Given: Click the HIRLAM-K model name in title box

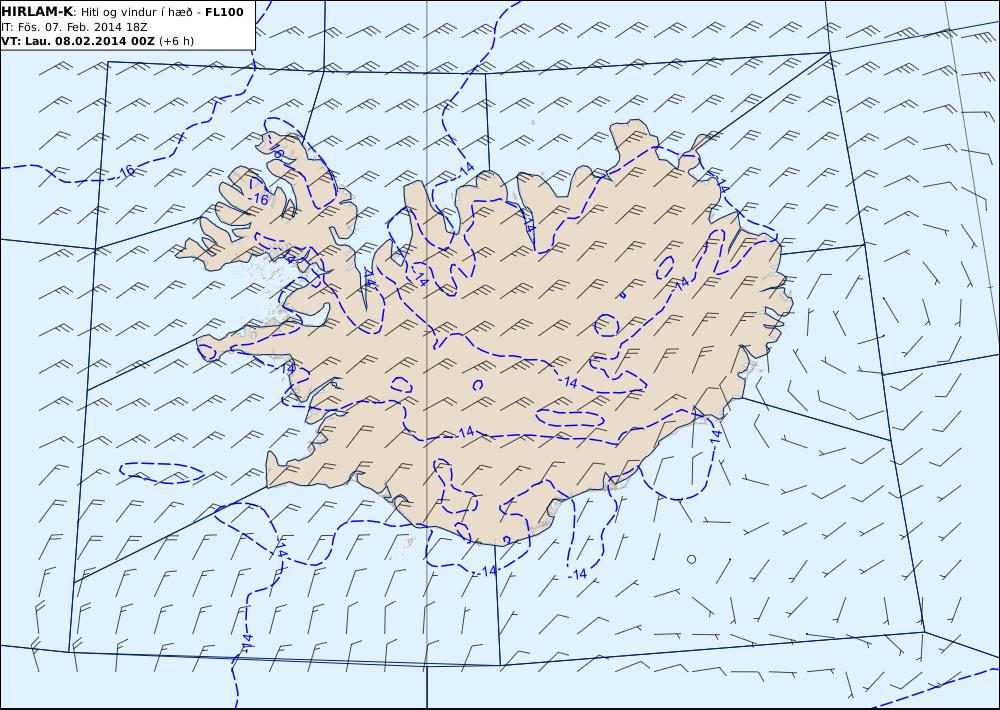Looking at the screenshot, I should [37, 12].
